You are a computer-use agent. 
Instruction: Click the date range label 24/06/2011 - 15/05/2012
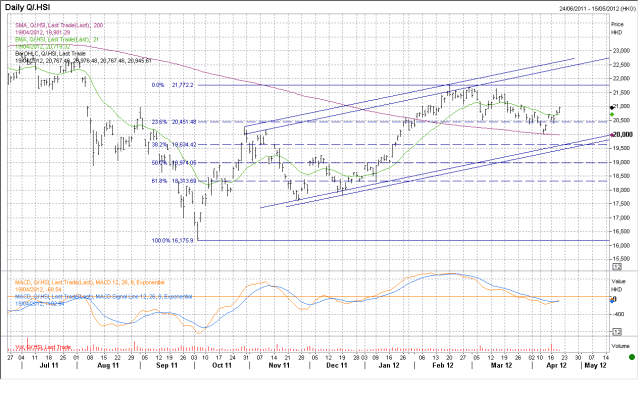coord(584,7)
